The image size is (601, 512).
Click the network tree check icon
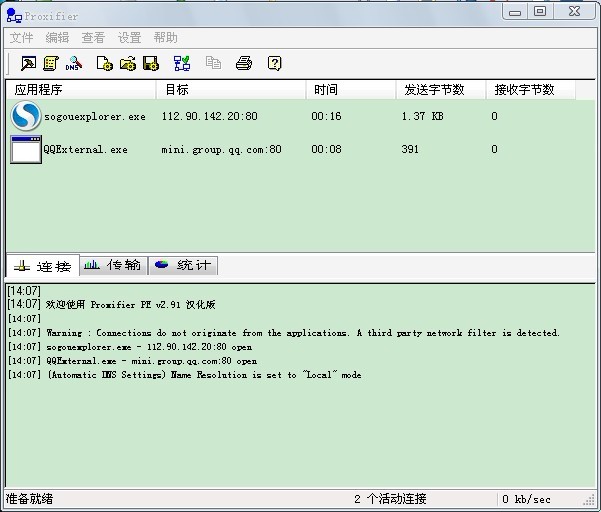[182, 63]
